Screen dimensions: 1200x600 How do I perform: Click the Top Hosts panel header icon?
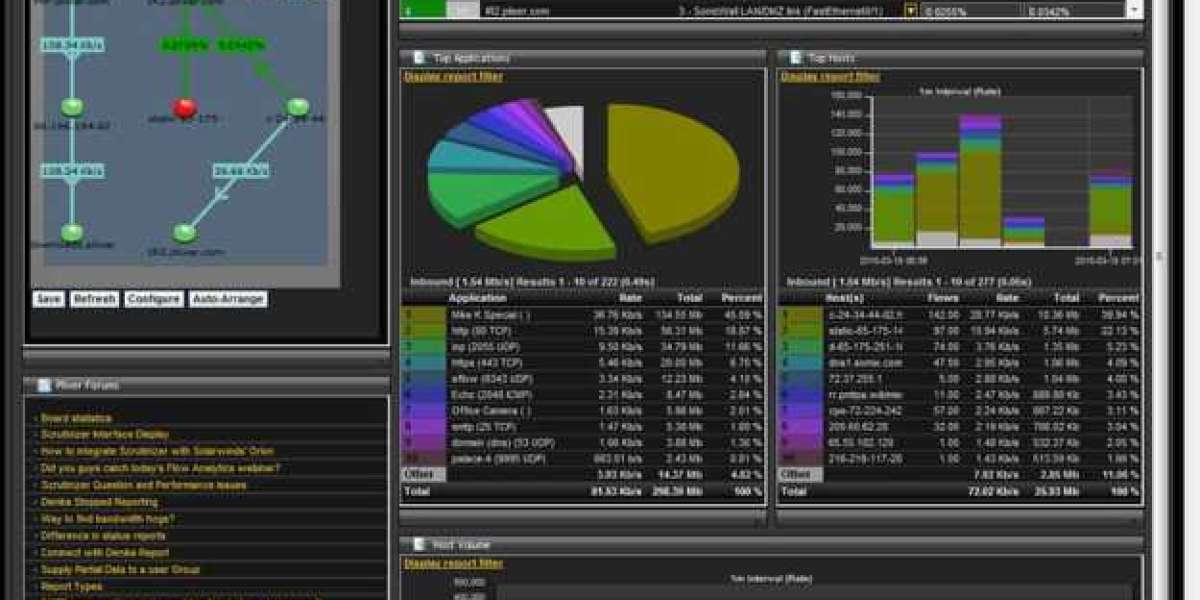coord(796,57)
